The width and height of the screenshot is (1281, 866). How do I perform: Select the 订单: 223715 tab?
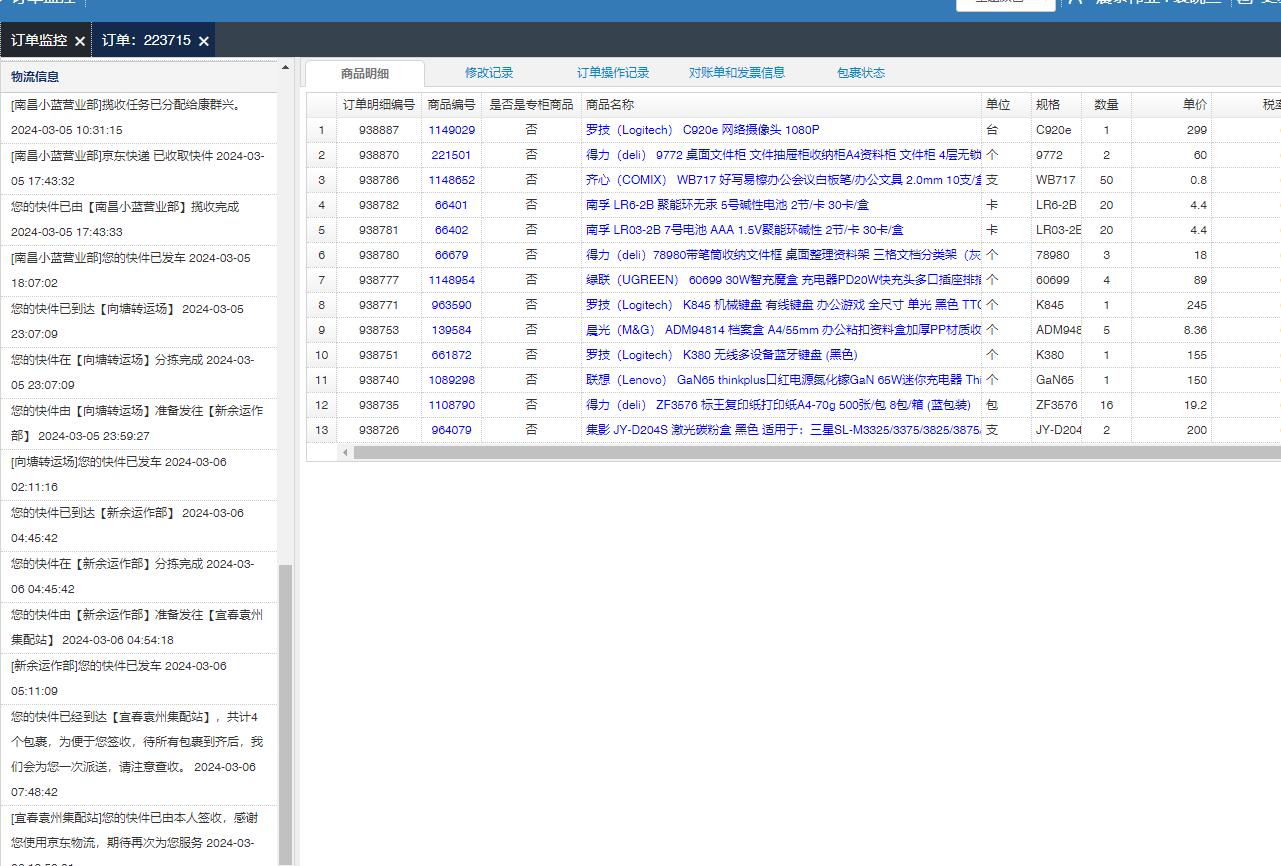(x=146, y=40)
